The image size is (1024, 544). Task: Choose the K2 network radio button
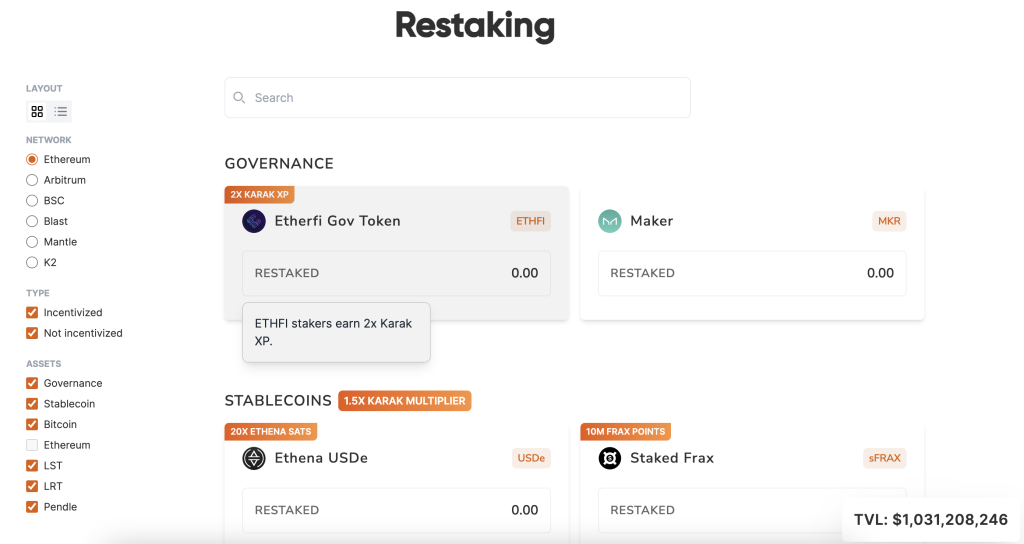[x=32, y=263]
